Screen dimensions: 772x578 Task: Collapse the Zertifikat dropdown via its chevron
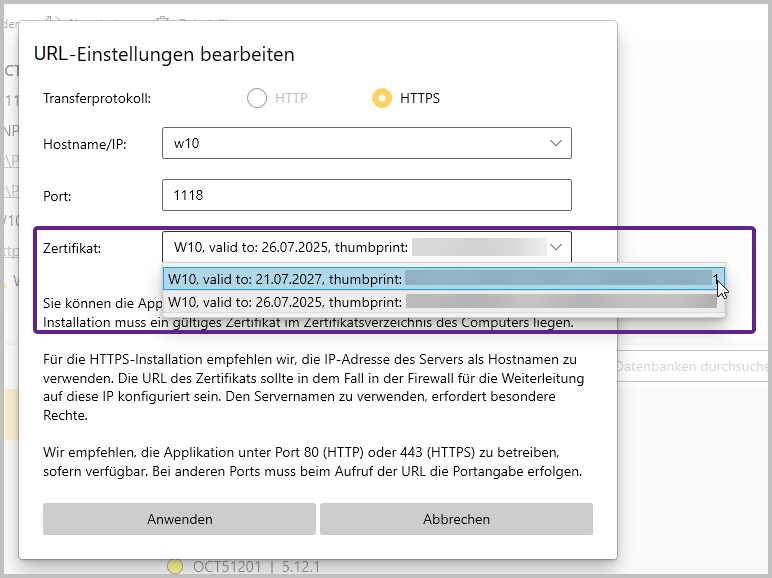(x=556, y=246)
